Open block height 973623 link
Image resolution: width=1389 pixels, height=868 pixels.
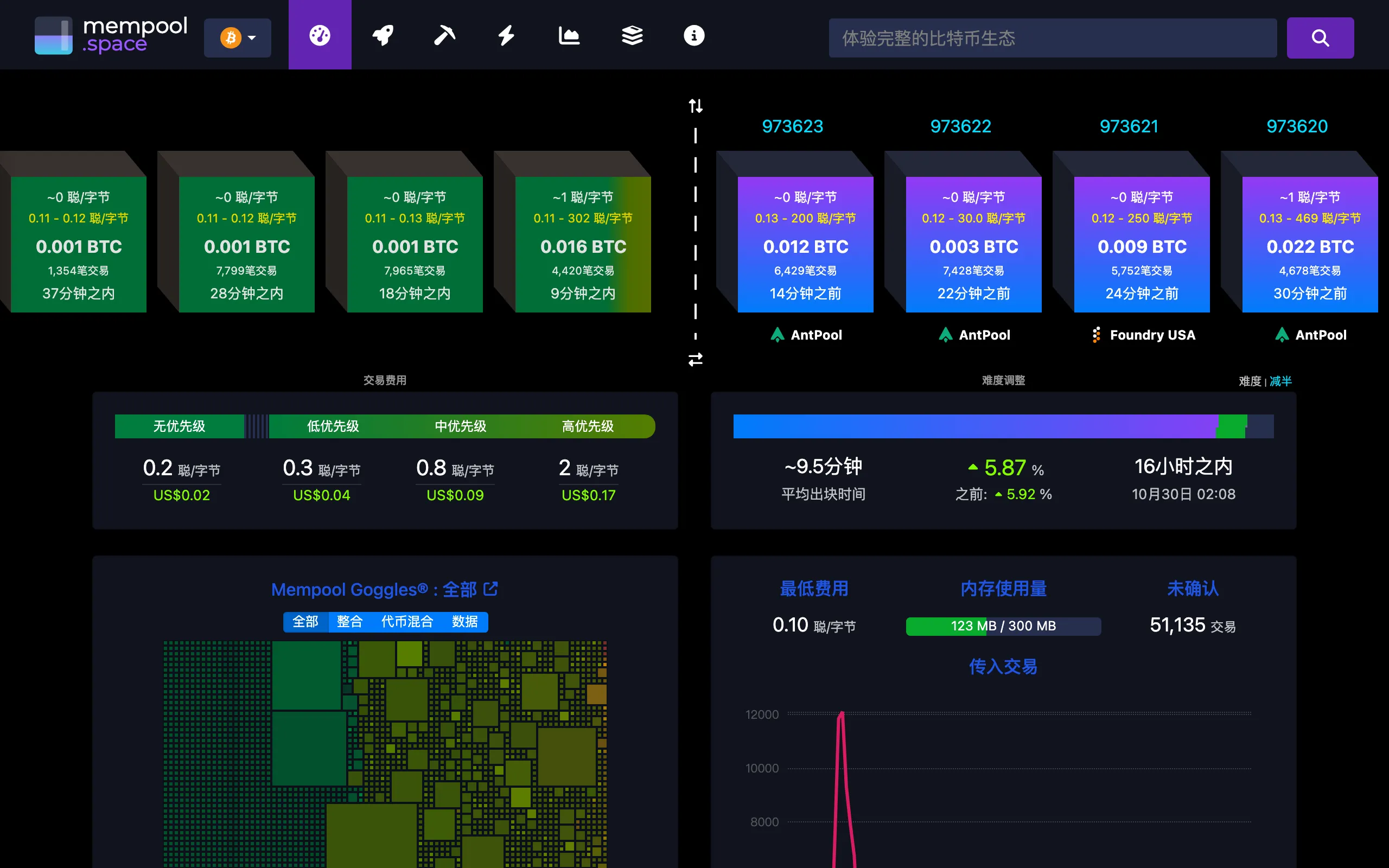792,126
